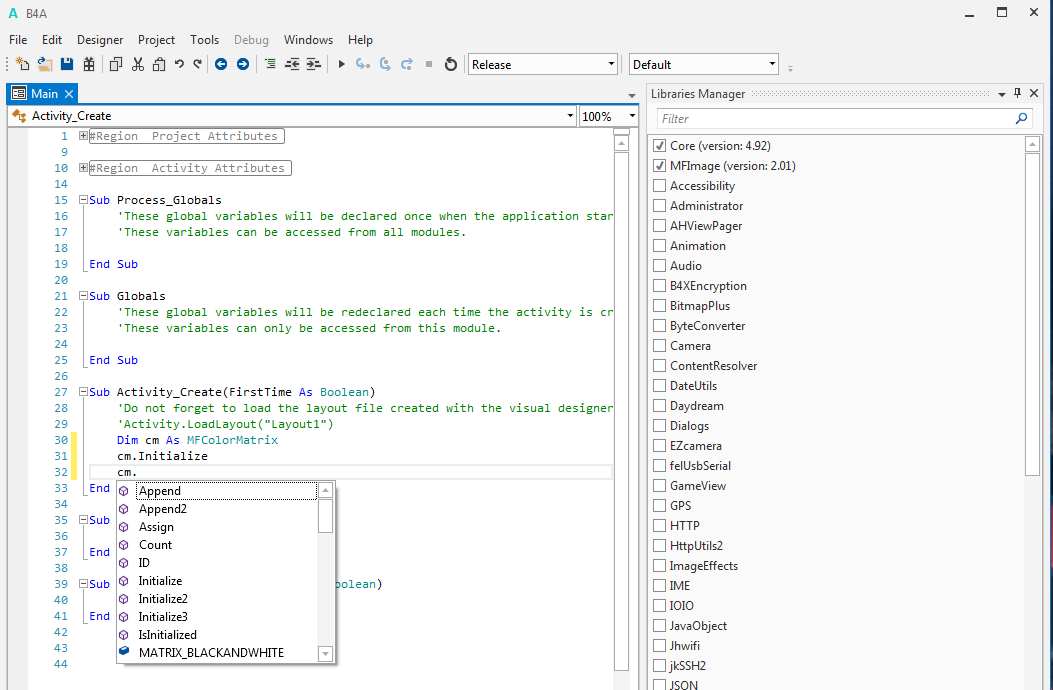
Task: Navigate forward with the blue right arrow
Action: (242, 64)
